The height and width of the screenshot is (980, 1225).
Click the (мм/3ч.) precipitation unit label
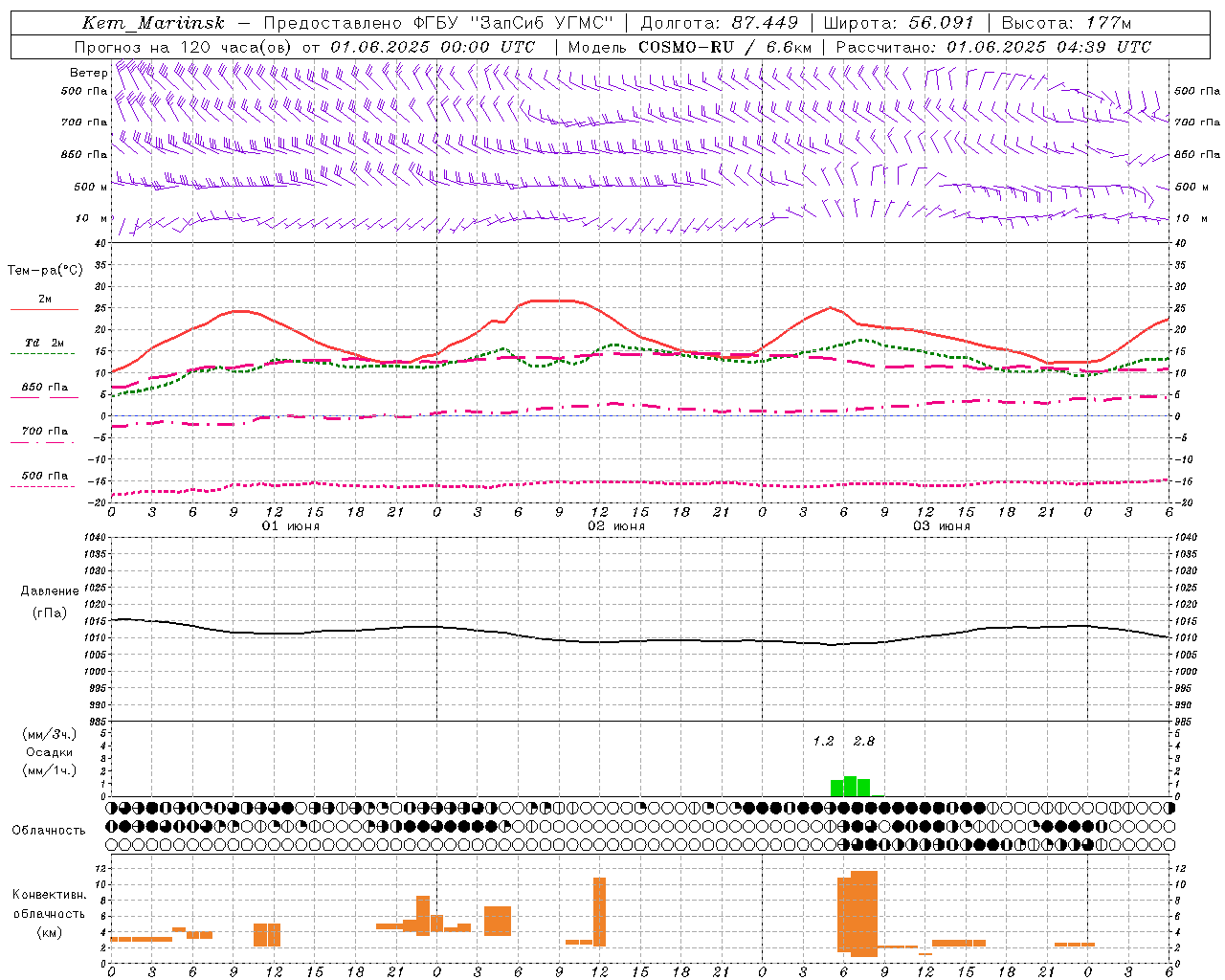point(49,734)
